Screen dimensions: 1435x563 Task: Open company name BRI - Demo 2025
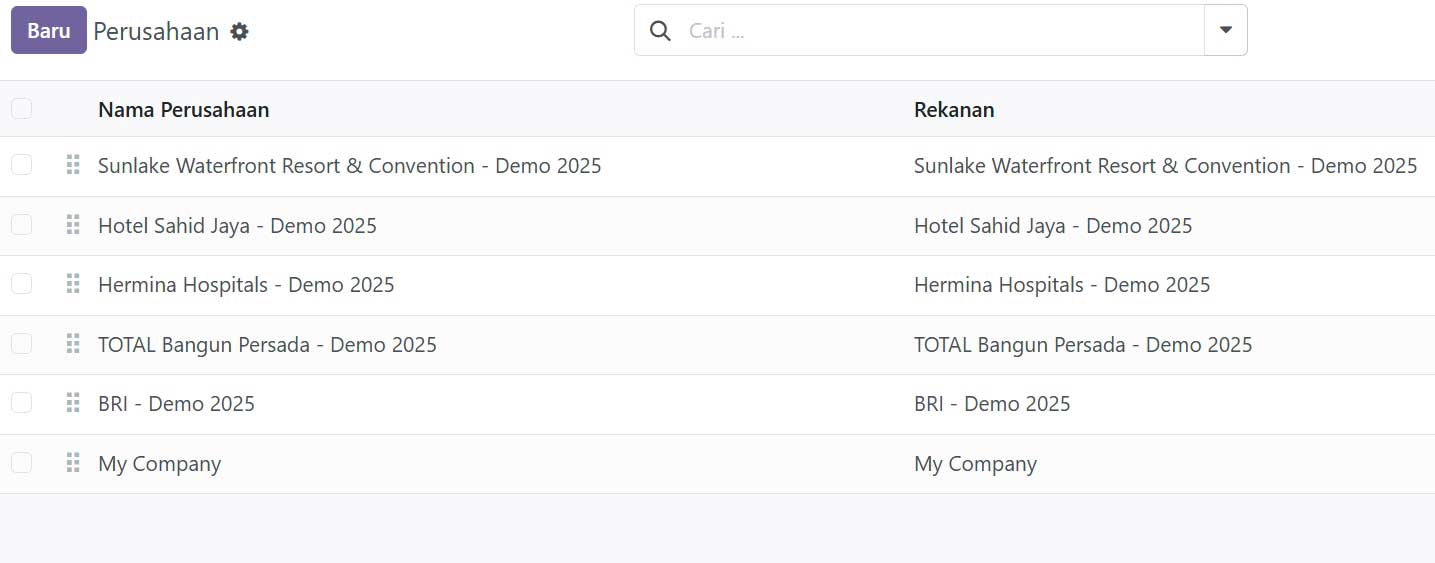pos(176,404)
